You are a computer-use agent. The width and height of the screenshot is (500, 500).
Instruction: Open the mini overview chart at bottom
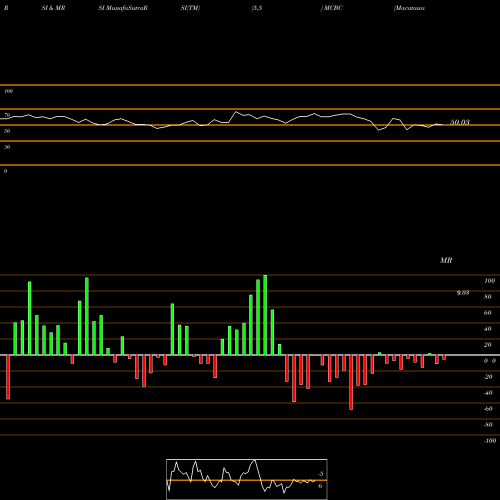point(247,479)
